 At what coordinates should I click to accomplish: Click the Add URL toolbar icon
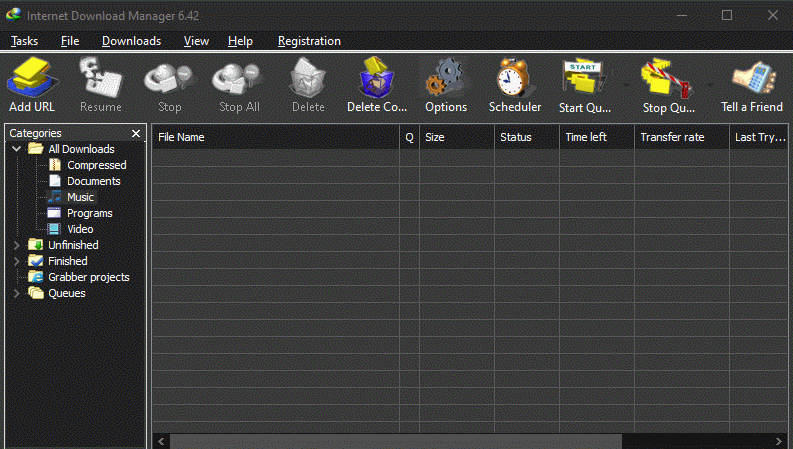tap(32, 77)
